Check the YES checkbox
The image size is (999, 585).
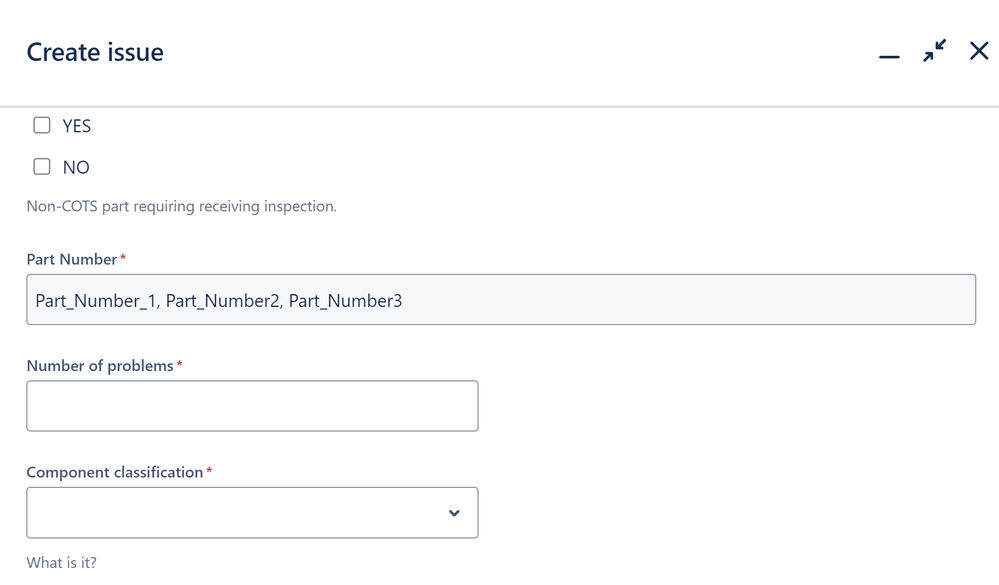click(42, 125)
